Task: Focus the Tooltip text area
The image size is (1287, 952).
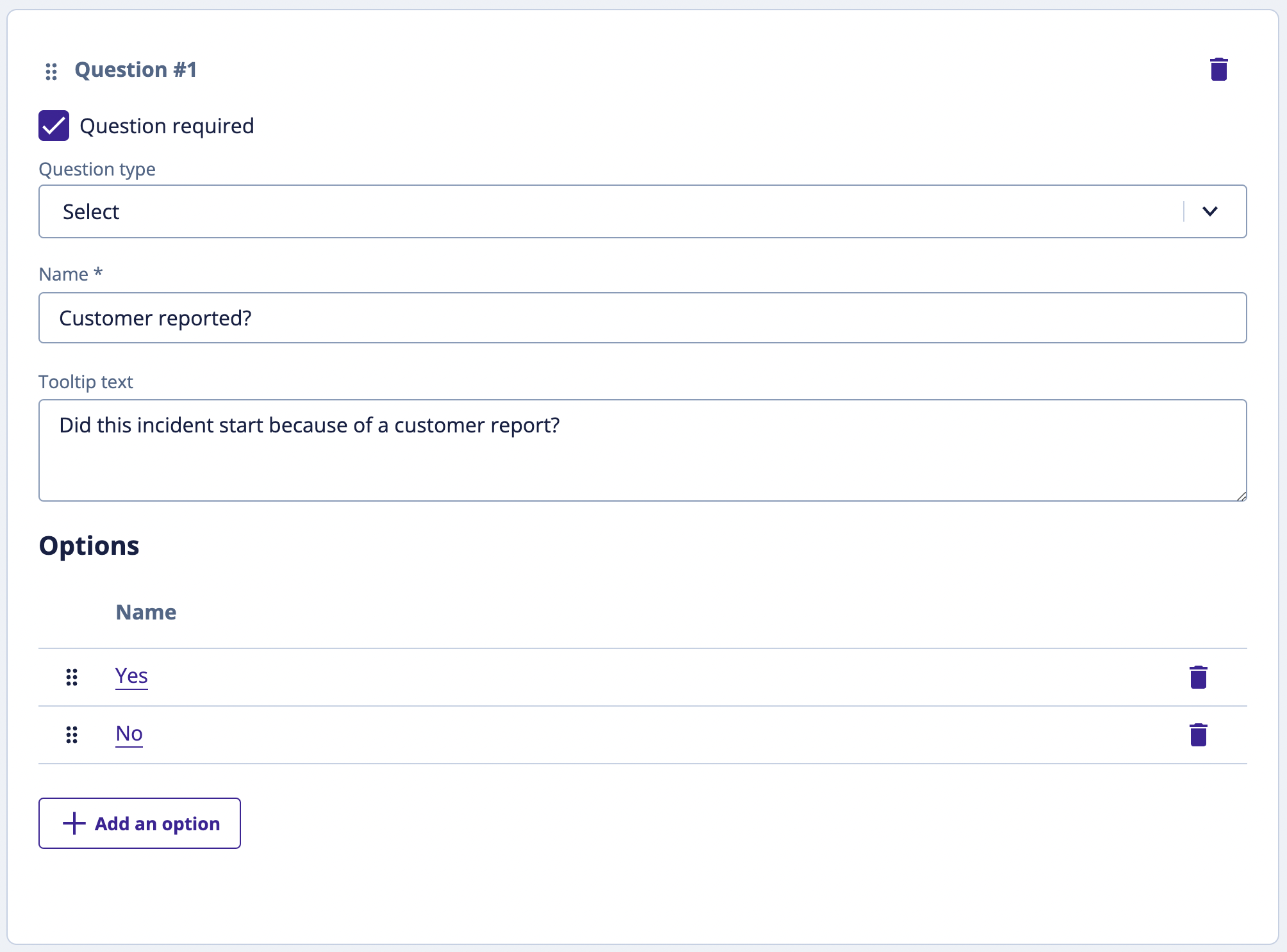Action: (642, 450)
